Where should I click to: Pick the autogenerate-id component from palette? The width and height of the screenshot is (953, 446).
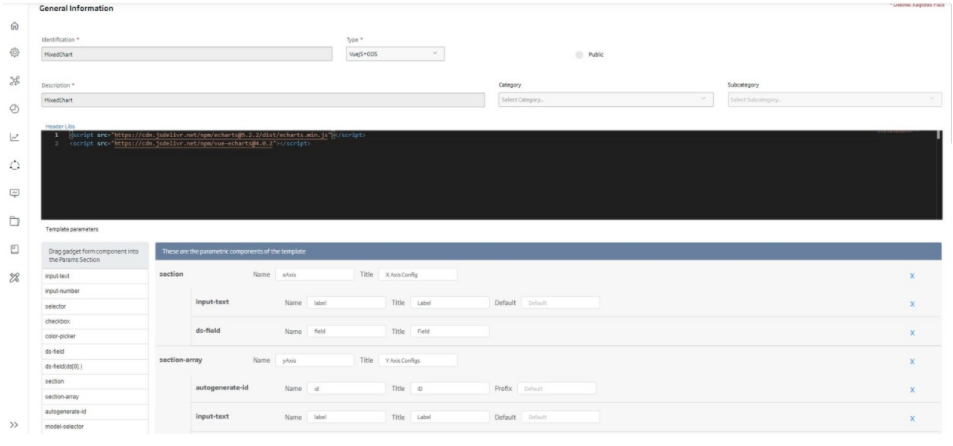[x=95, y=411]
